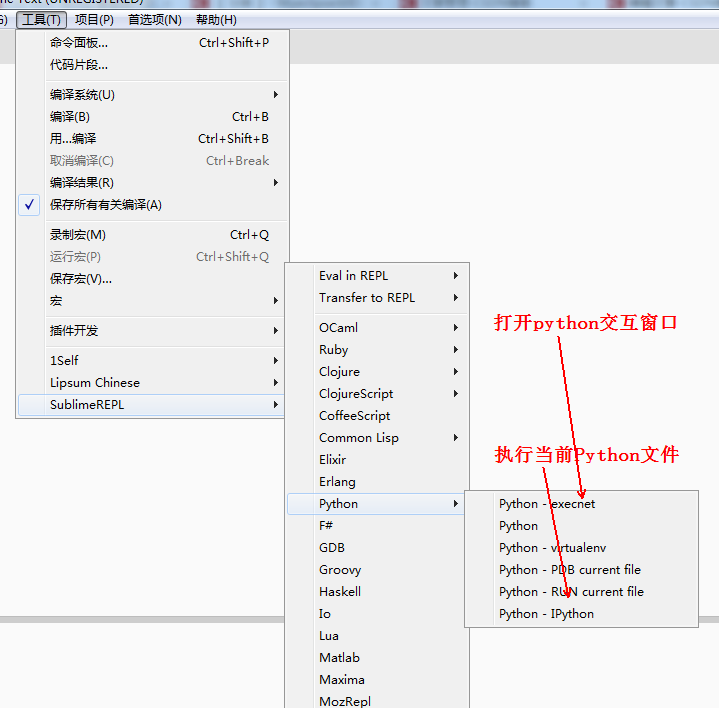719x708 pixels.
Task: Open the Python submenu in SublimeREPL
Action: click(377, 503)
